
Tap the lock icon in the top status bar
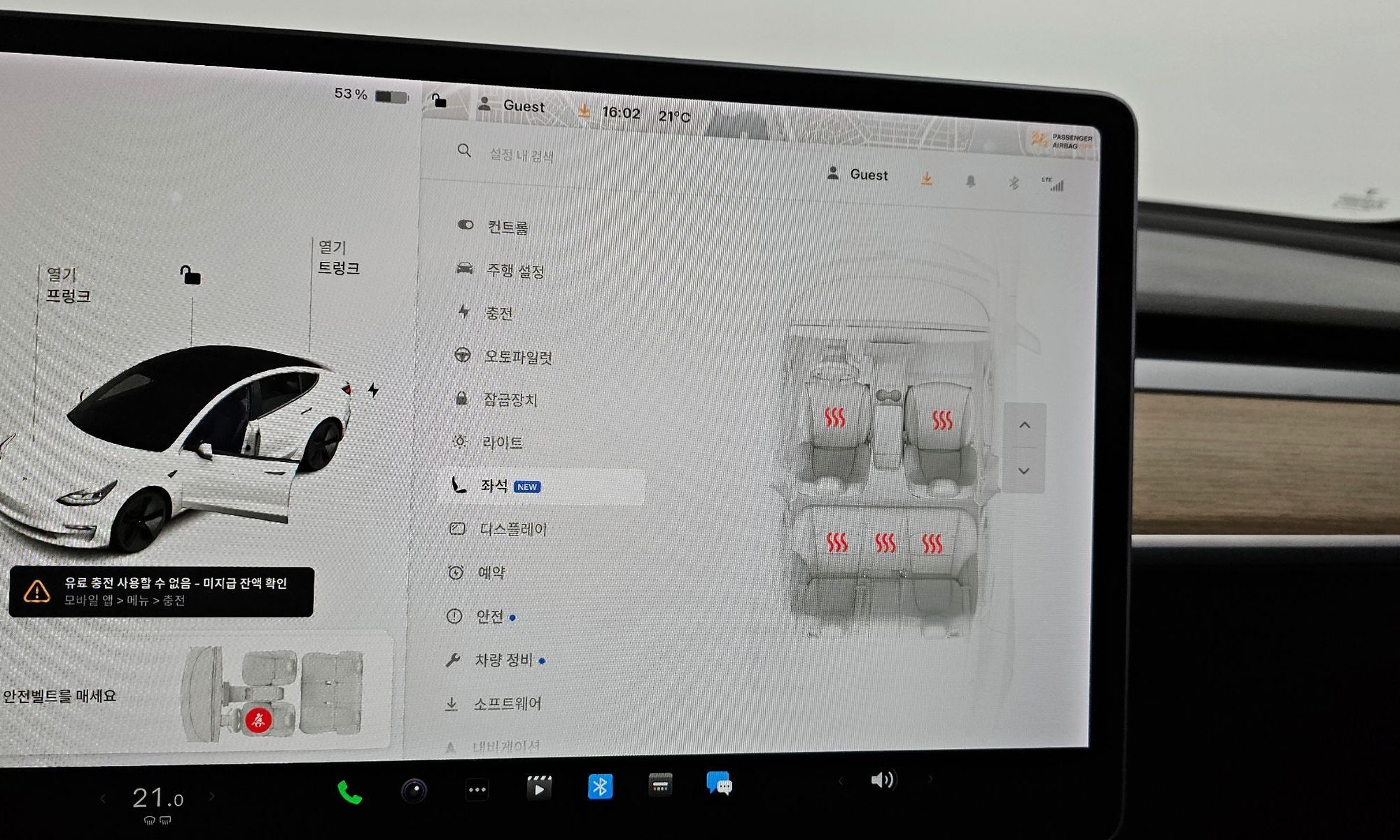click(438, 101)
